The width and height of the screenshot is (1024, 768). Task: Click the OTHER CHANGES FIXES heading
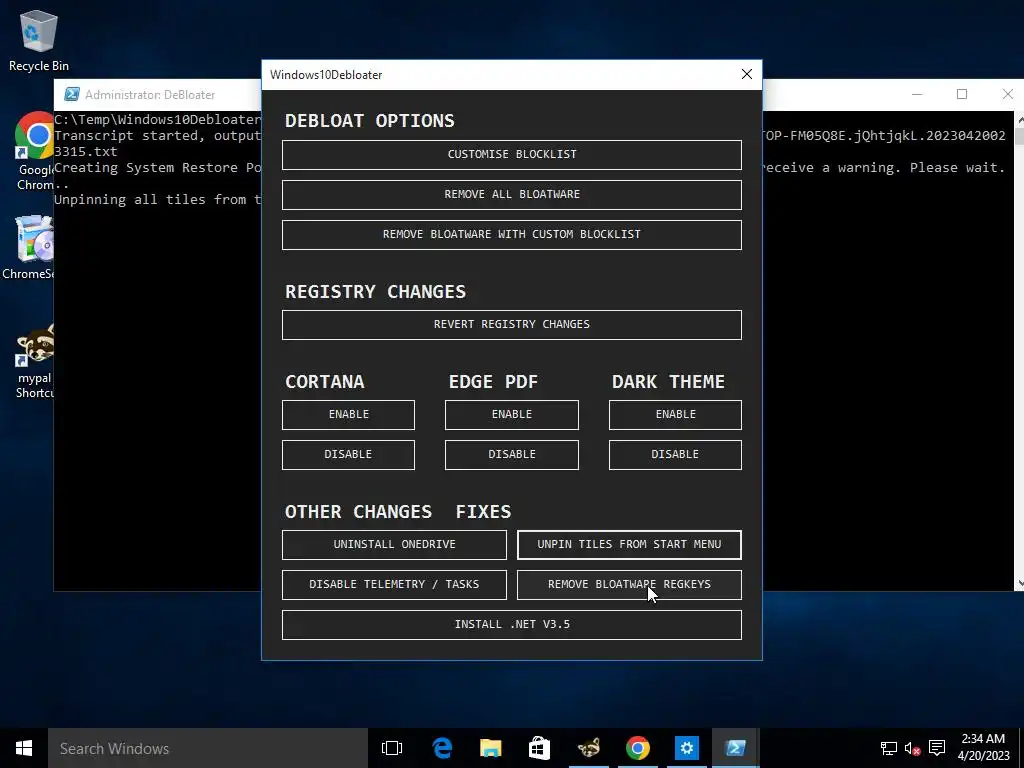pos(398,511)
